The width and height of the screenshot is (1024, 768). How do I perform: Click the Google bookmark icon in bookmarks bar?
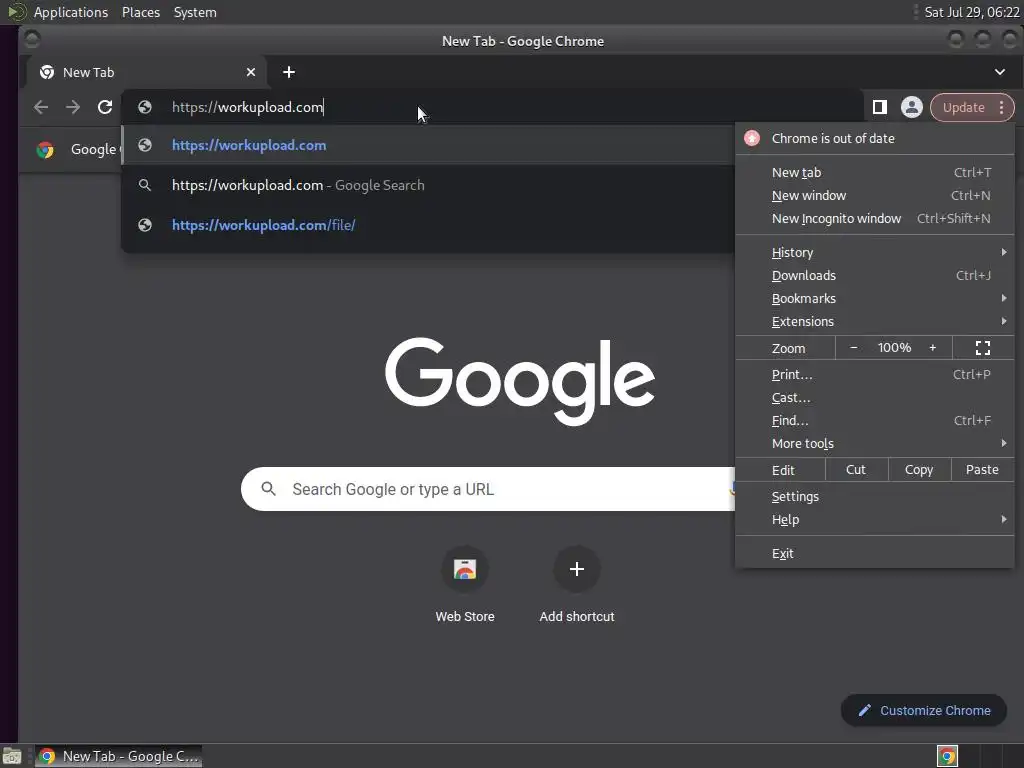click(x=45, y=150)
